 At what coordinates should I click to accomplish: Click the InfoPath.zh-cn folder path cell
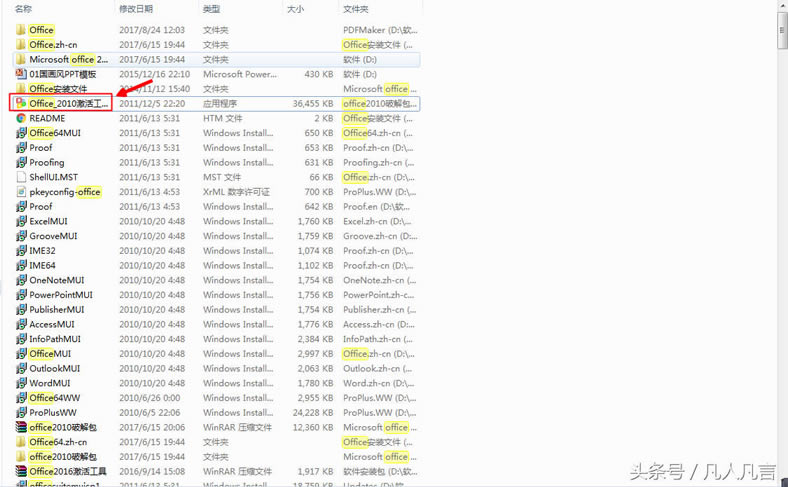(x=377, y=339)
